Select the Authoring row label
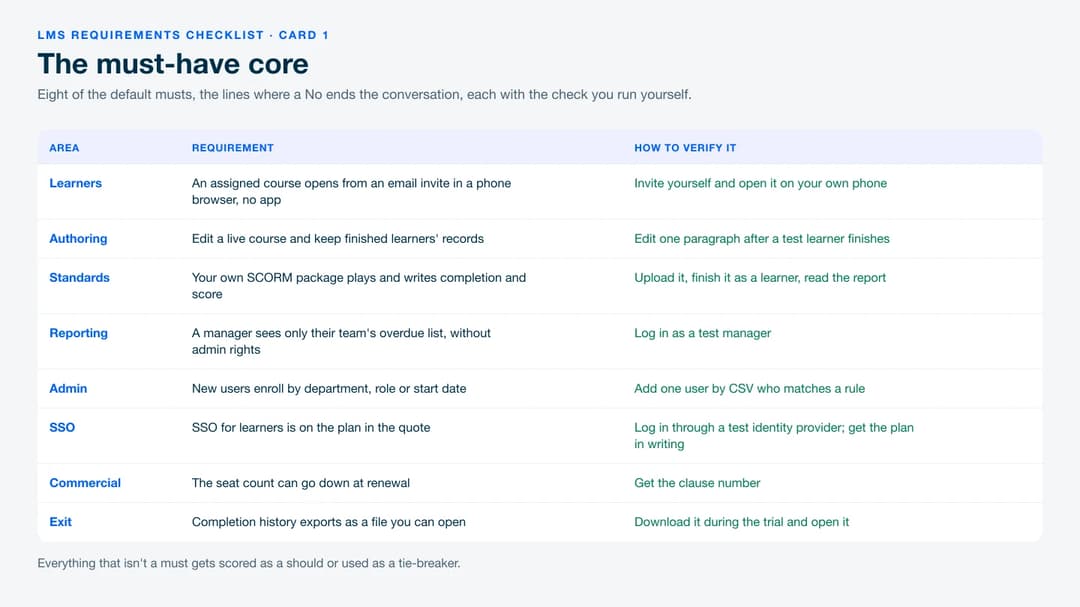This screenshot has height=607, width=1080. [78, 238]
